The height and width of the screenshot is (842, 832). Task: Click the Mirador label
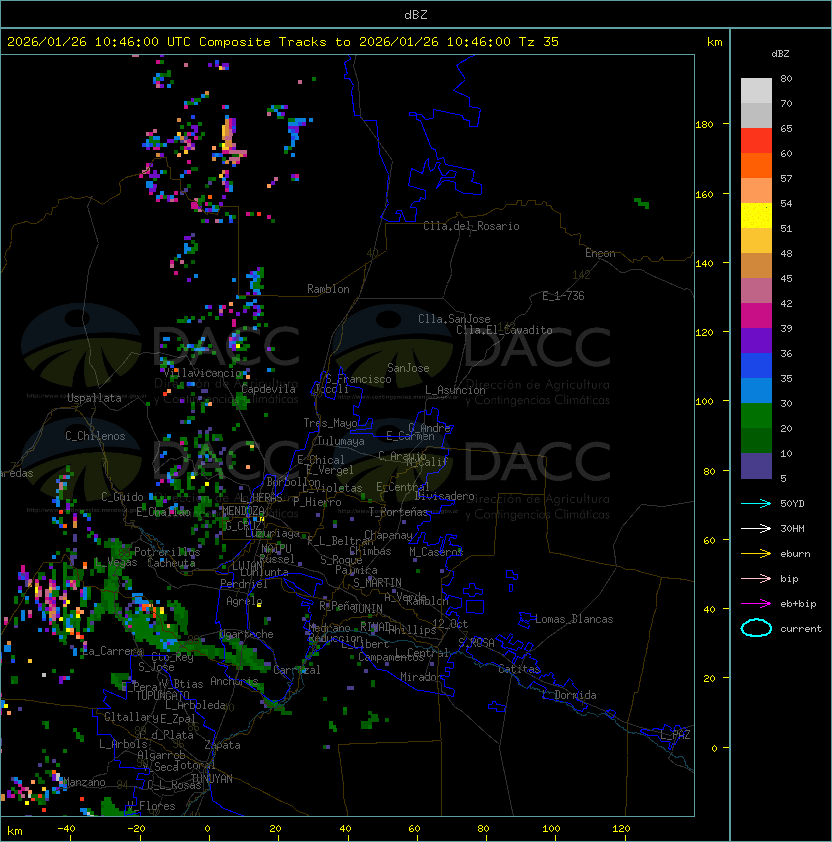(x=421, y=677)
